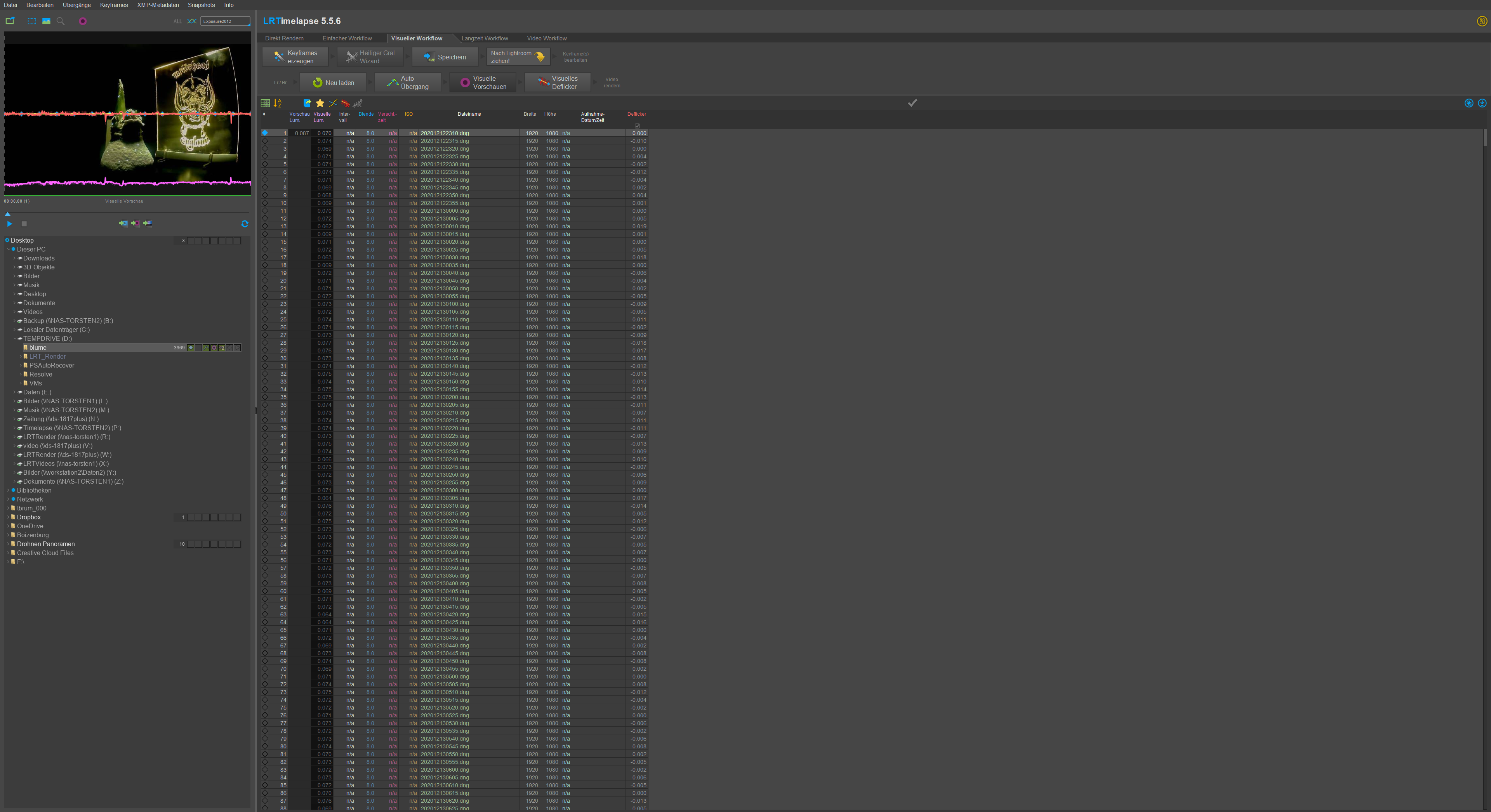Collapse the TEMPDRIVE (D:) tree node
This screenshot has width=1491, height=812.
[x=14, y=338]
